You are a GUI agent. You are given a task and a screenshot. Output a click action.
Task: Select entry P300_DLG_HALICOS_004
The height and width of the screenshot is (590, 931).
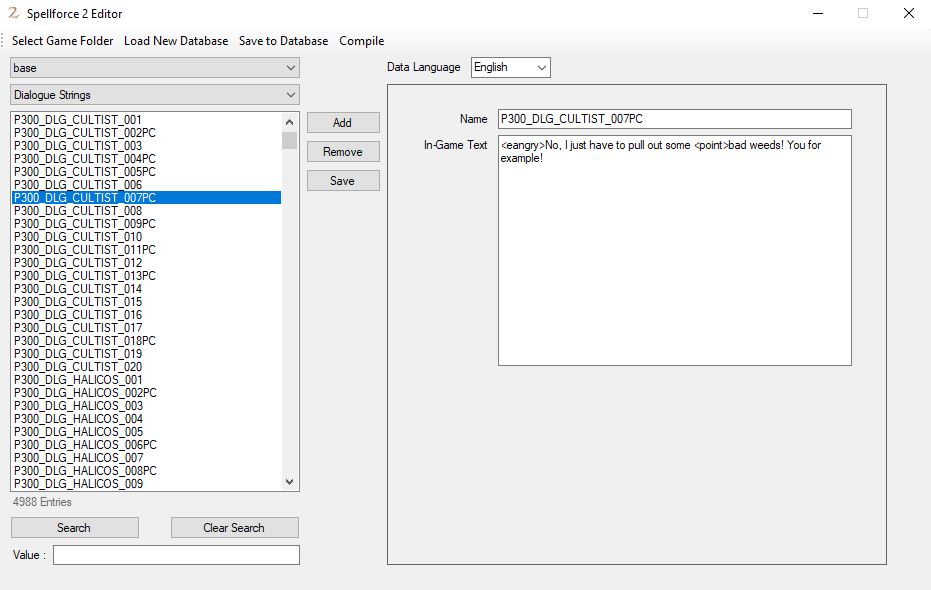pyautogui.click(x=146, y=419)
